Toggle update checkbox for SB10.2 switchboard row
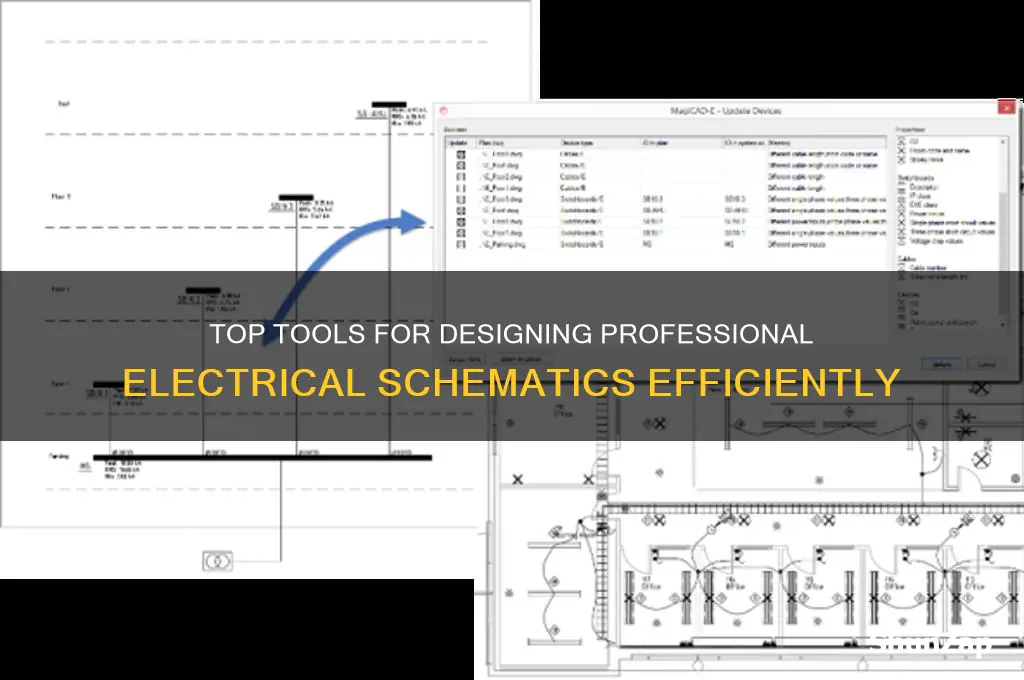The height and width of the screenshot is (680, 1024). tap(461, 222)
